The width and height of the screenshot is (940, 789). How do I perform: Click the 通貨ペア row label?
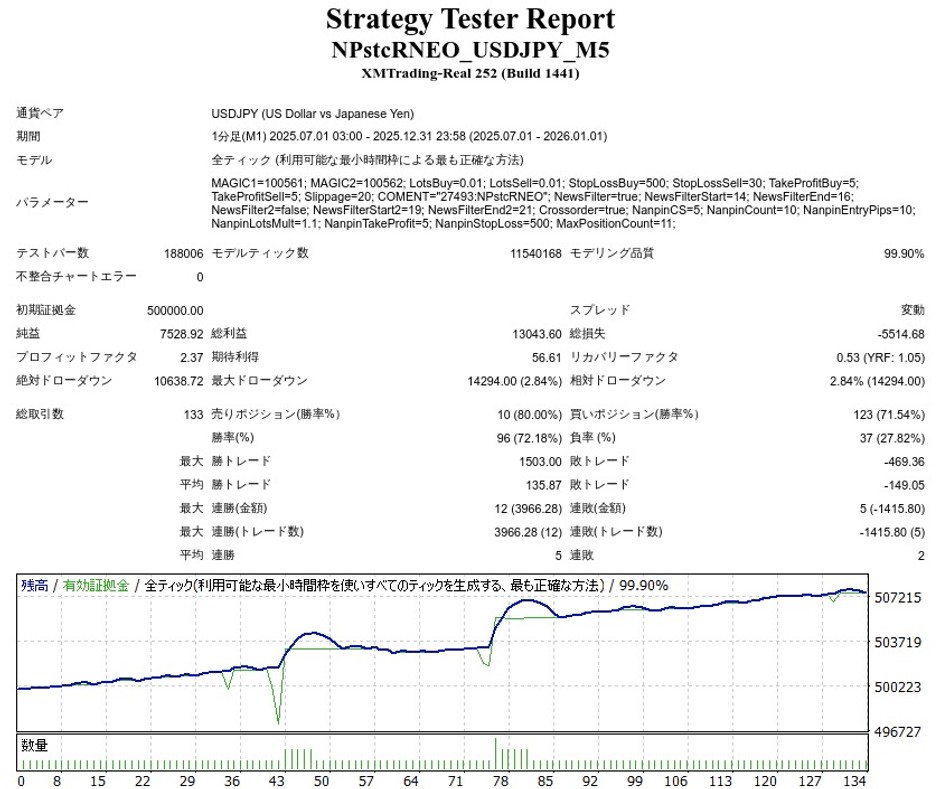[x=40, y=114]
